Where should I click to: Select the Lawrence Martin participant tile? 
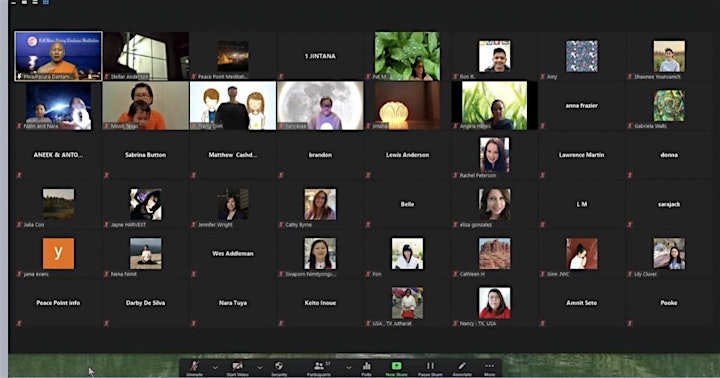point(581,155)
